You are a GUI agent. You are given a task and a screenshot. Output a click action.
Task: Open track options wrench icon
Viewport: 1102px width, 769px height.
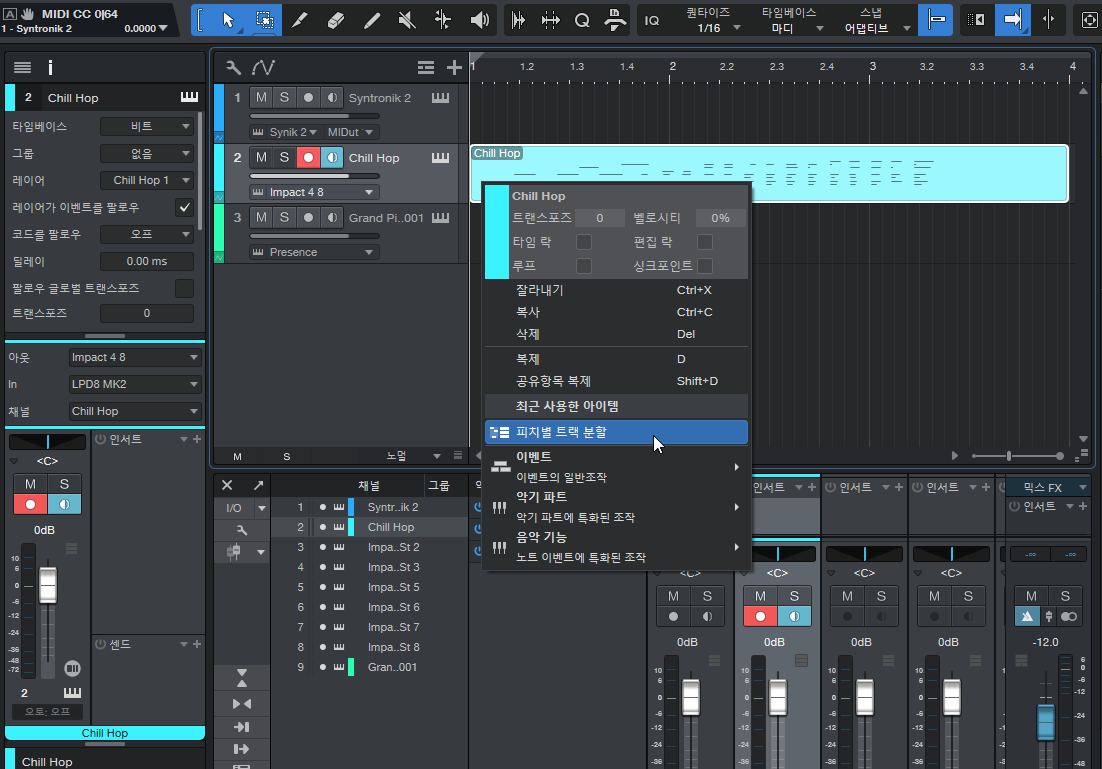pos(233,67)
